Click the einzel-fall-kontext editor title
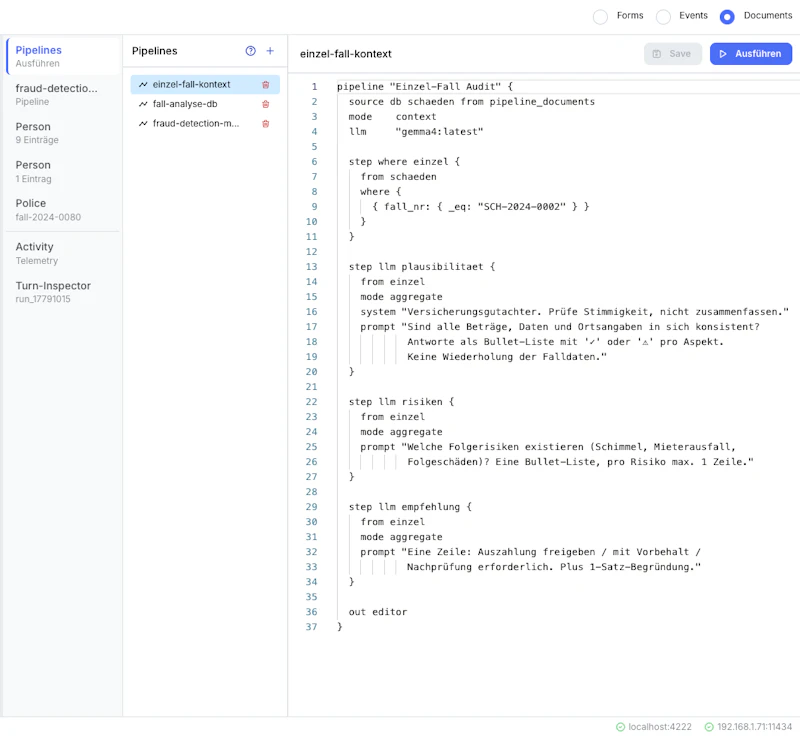Image resolution: width=800 pixels, height=736 pixels. coord(345,54)
